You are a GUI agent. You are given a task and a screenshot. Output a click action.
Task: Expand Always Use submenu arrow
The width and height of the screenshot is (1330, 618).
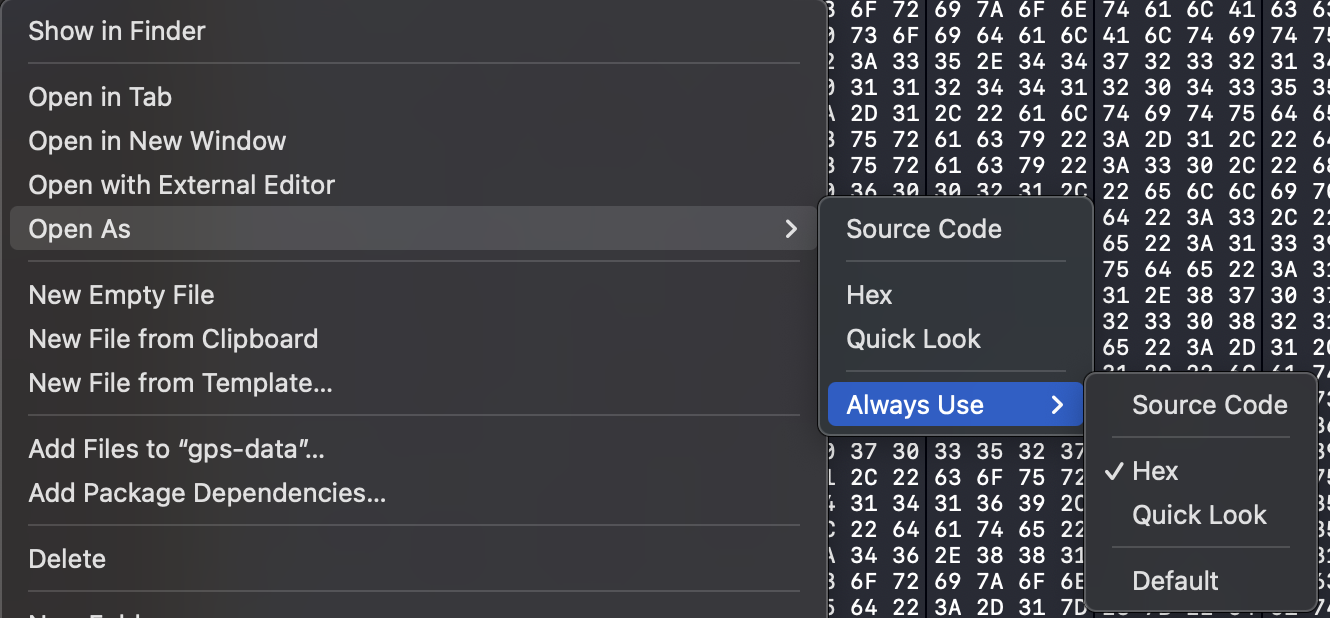pos(1057,405)
